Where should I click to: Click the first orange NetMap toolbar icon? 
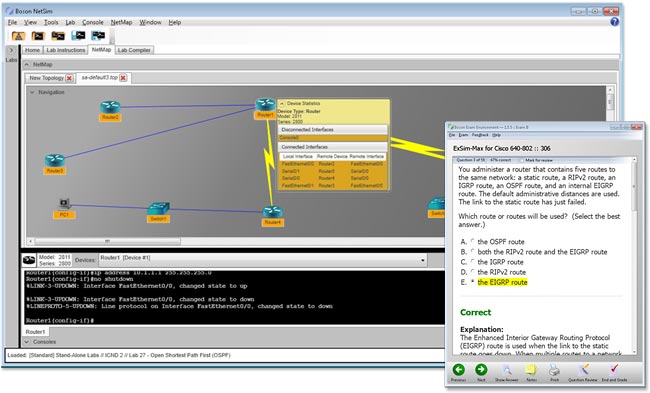(18, 36)
